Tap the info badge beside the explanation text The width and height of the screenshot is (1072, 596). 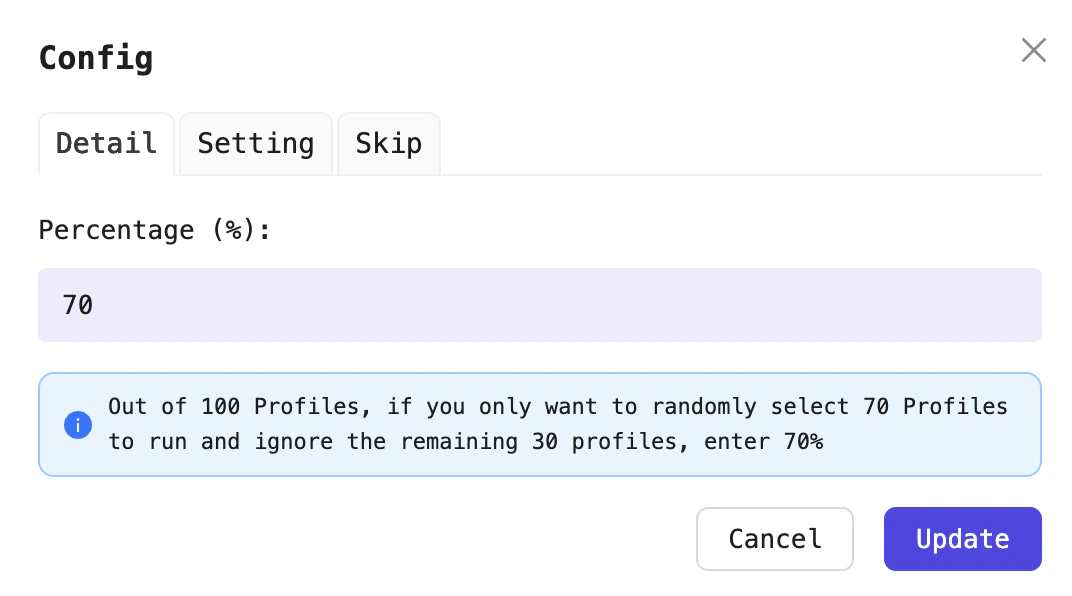click(78, 425)
